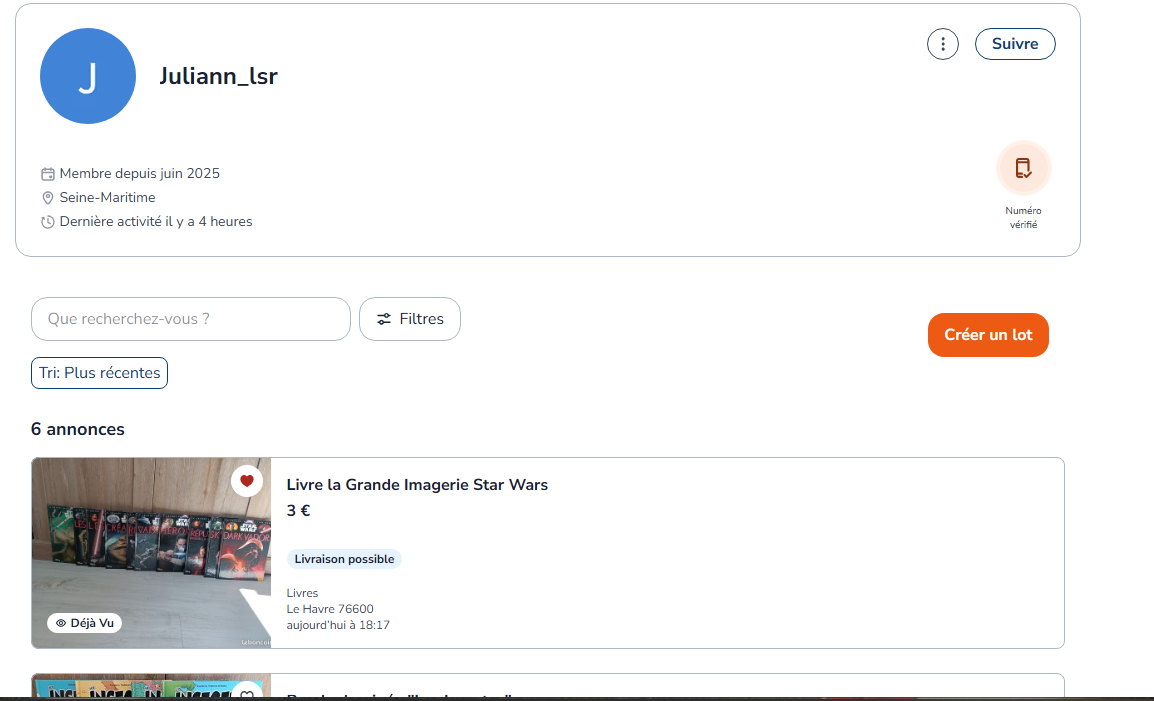The image size is (1154, 701).
Task: Click the blue J profile avatar
Action: tap(88, 76)
